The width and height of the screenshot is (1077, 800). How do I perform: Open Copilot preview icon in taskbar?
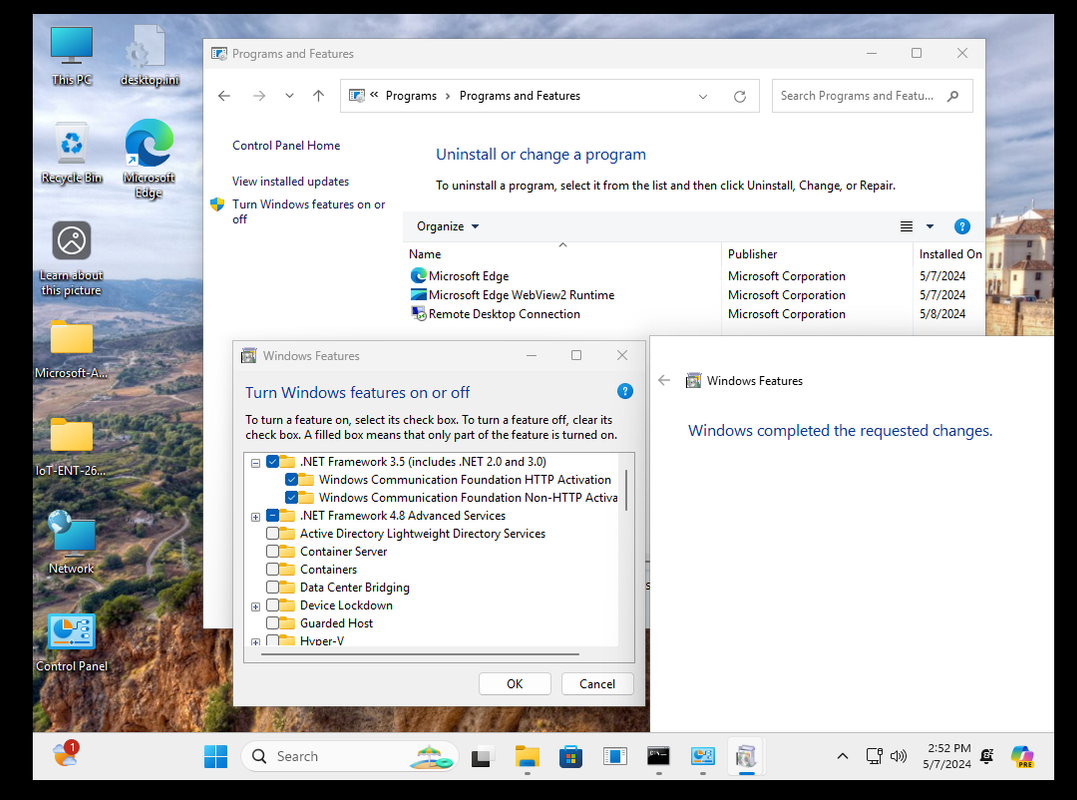[x=1023, y=756]
